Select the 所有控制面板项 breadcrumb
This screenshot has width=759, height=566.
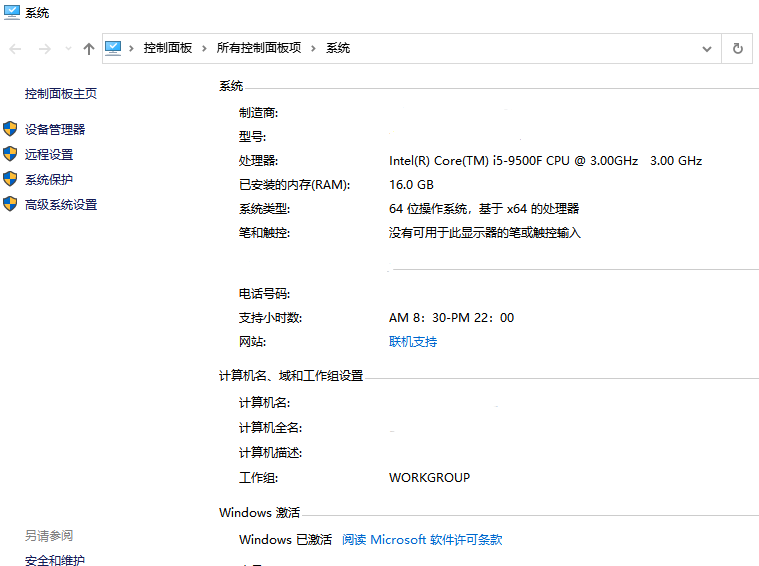258,48
